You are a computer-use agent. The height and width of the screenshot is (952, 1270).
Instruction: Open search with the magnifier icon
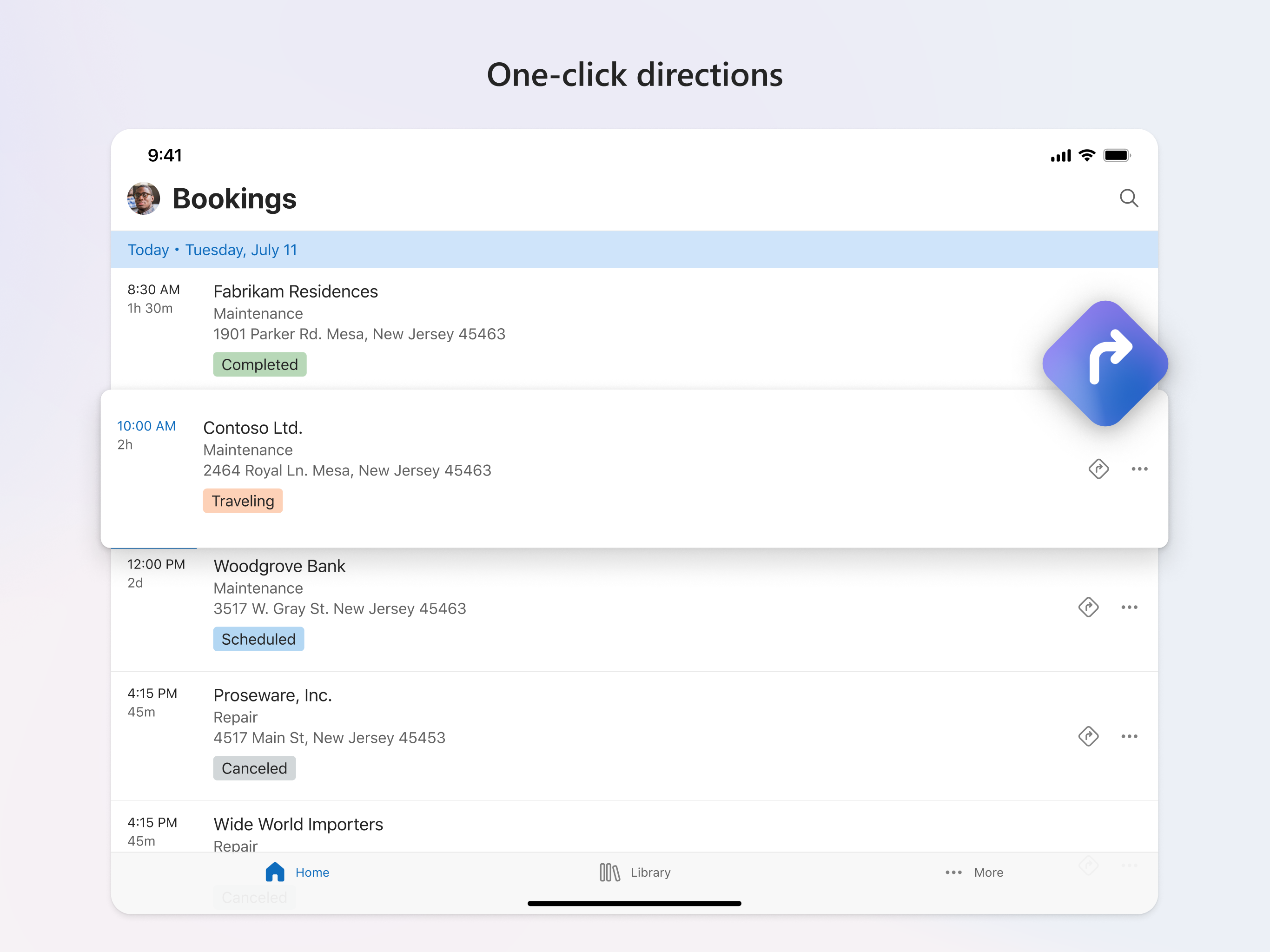pos(1128,198)
